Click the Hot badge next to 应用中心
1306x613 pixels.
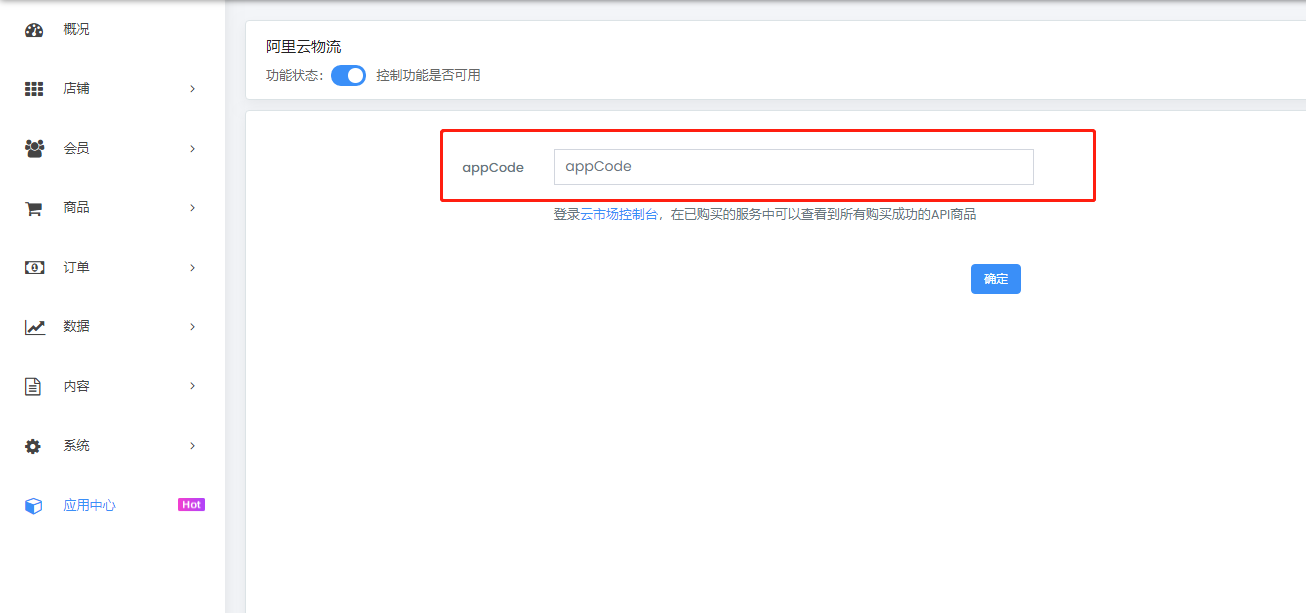pos(191,504)
